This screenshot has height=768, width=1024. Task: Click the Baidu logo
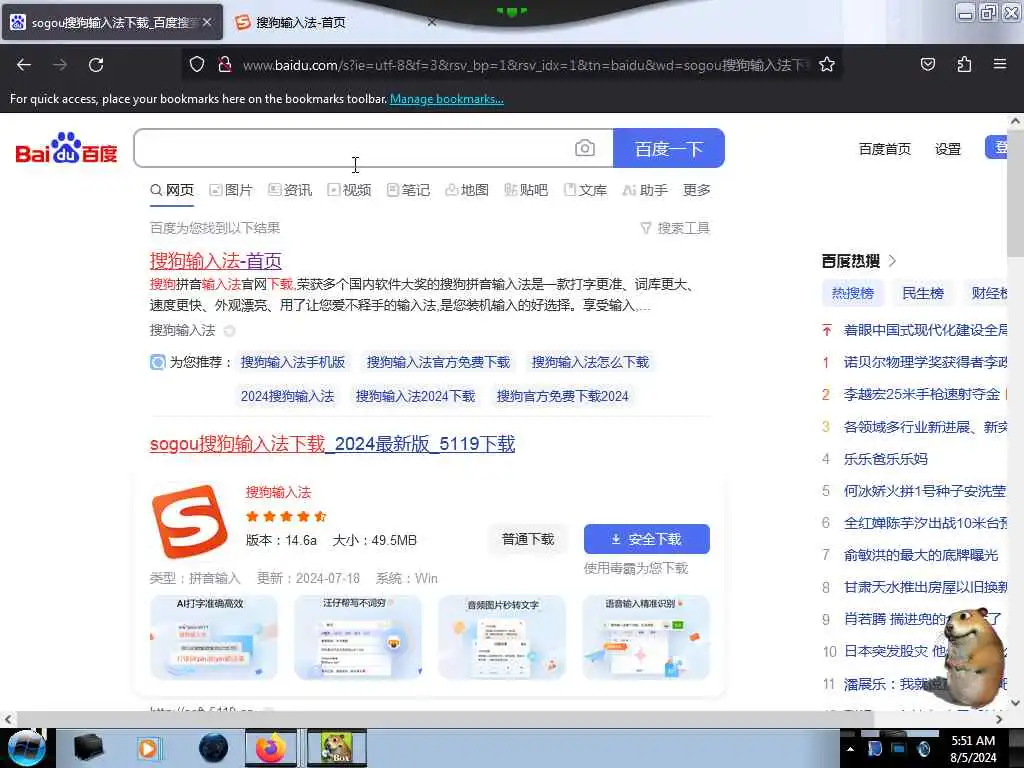[66, 148]
